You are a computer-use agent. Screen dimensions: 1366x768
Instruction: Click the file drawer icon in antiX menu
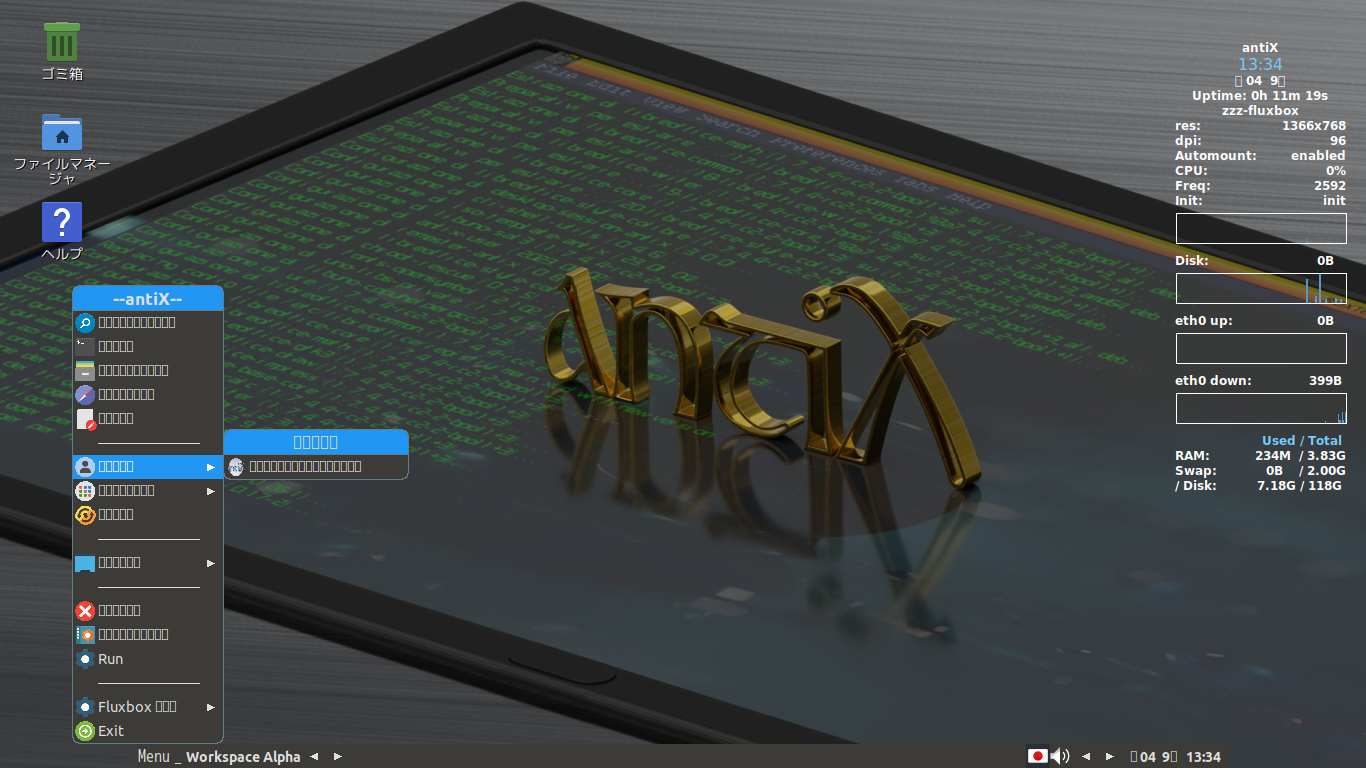click(85, 370)
